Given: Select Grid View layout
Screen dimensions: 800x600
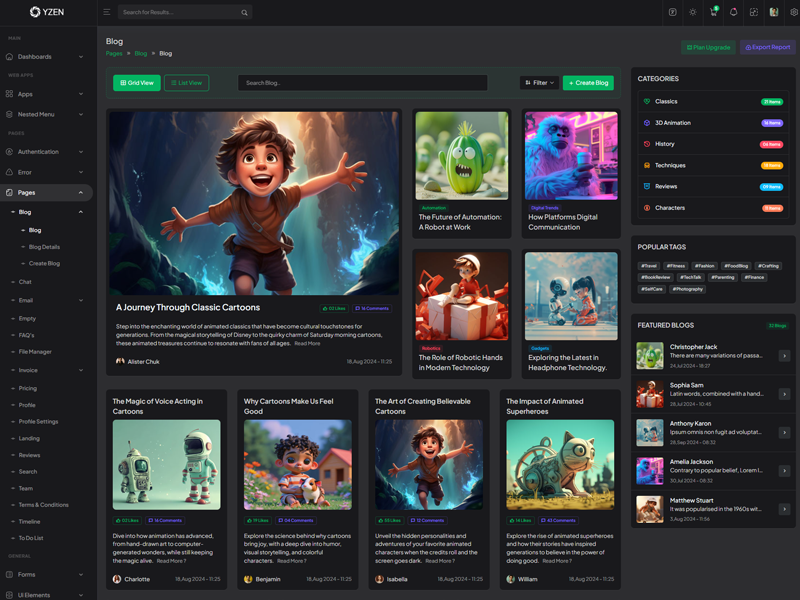Looking at the screenshot, I should pyautogui.click(x=136, y=83).
